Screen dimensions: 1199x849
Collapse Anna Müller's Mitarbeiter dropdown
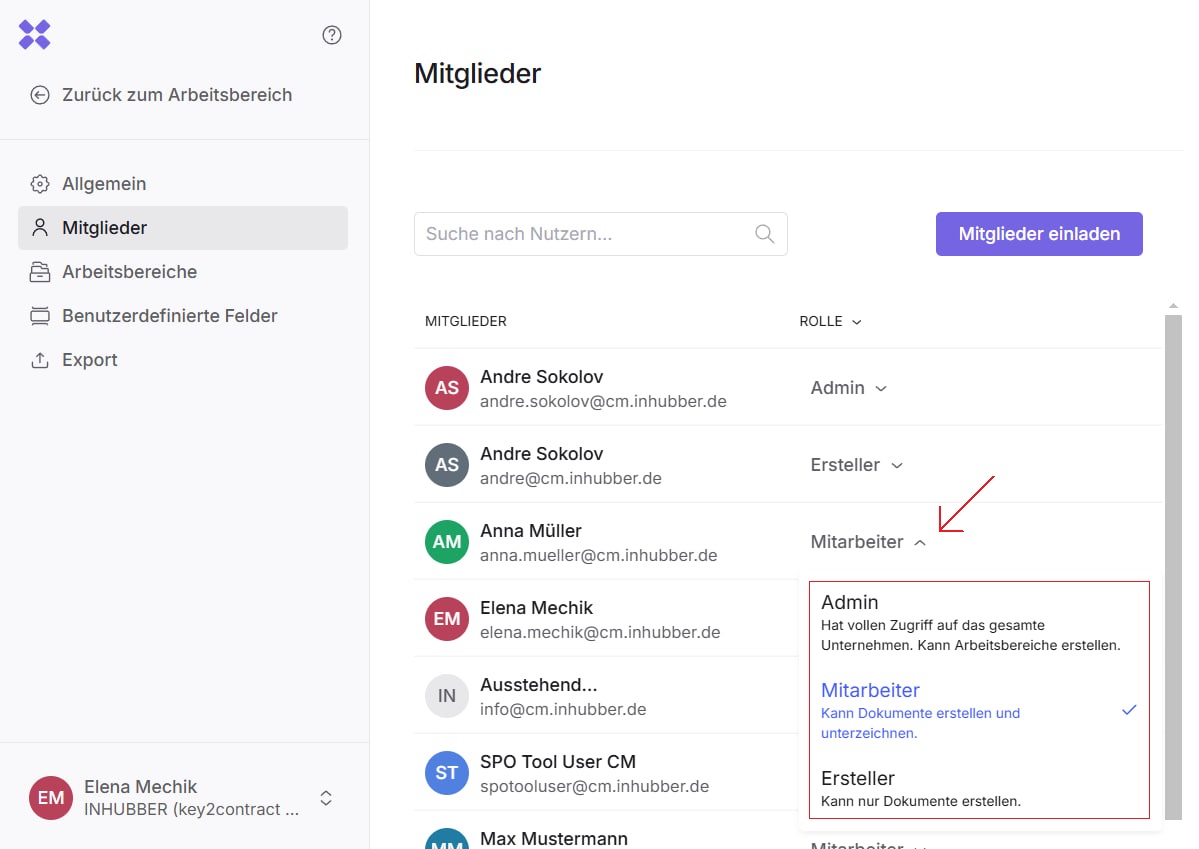(868, 542)
